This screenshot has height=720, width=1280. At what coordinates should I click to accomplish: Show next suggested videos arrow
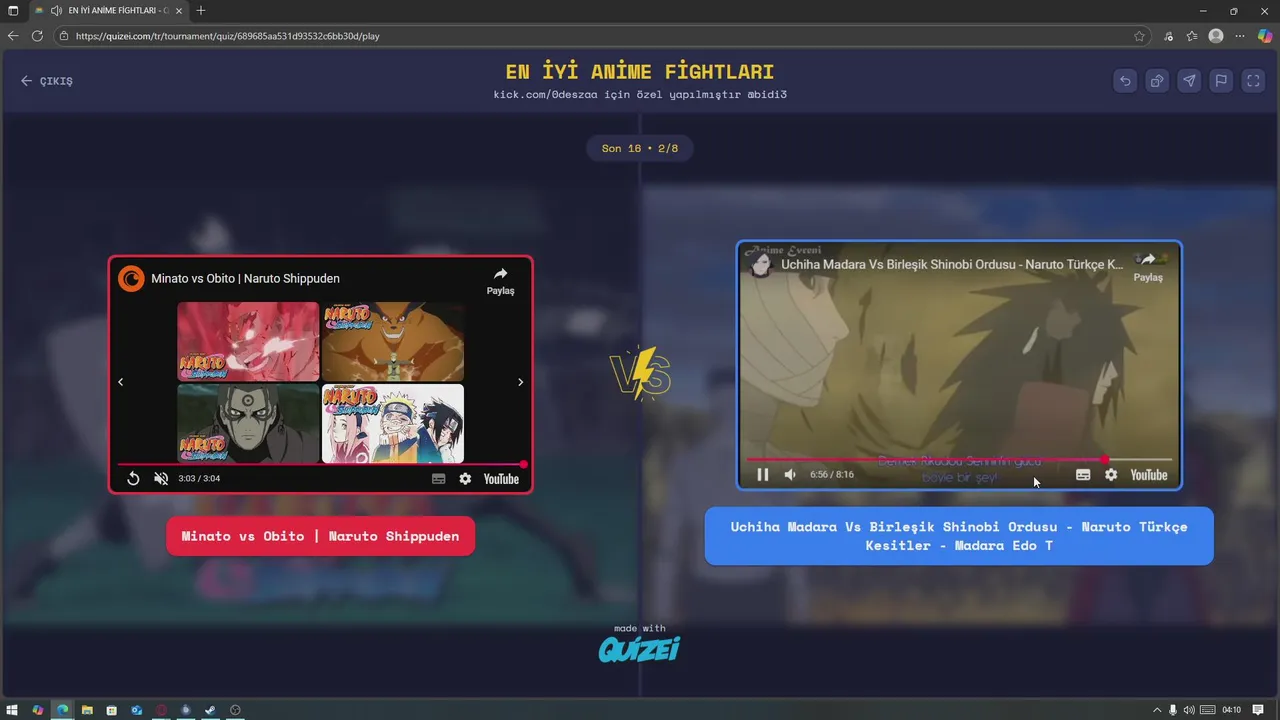pyautogui.click(x=520, y=382)
